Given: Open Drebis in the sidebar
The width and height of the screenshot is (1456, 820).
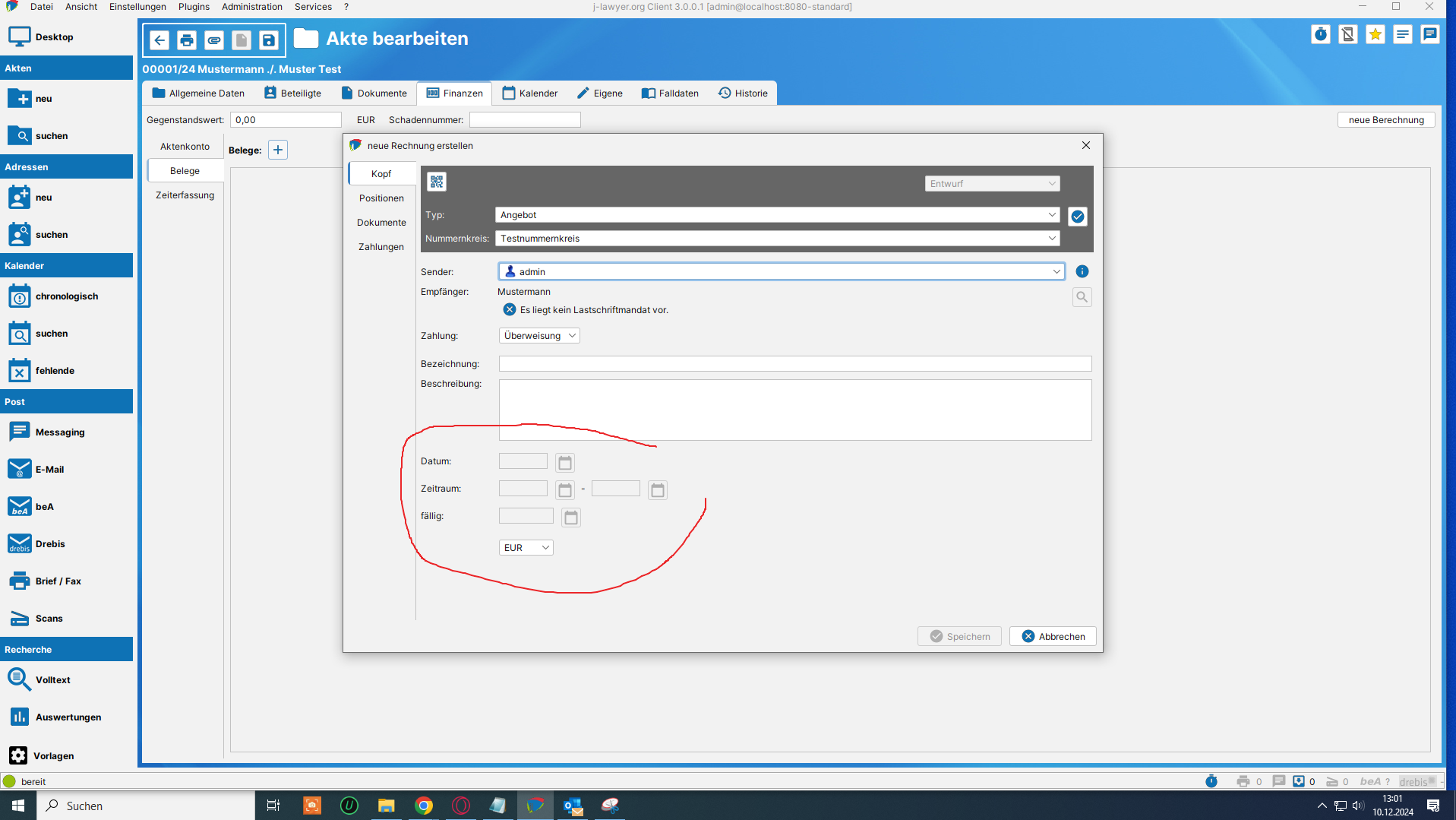Looking at the screenshot, I should pos(36,543).
